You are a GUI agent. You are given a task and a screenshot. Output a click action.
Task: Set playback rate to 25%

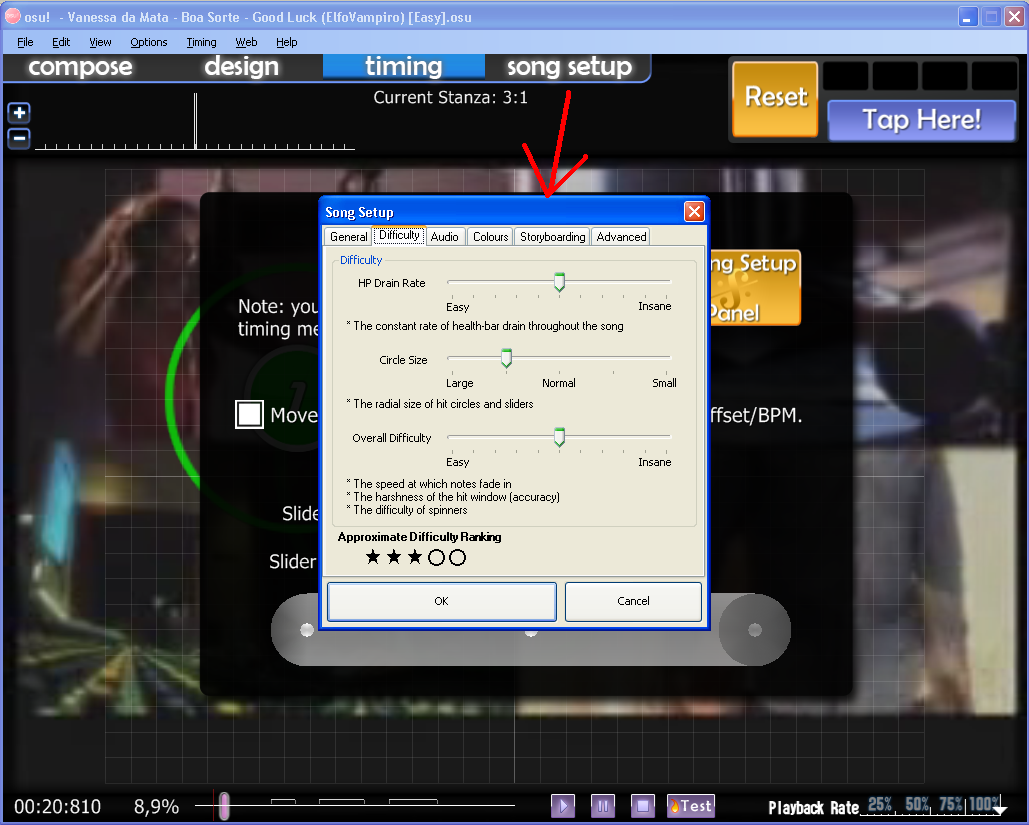point(879,804)
